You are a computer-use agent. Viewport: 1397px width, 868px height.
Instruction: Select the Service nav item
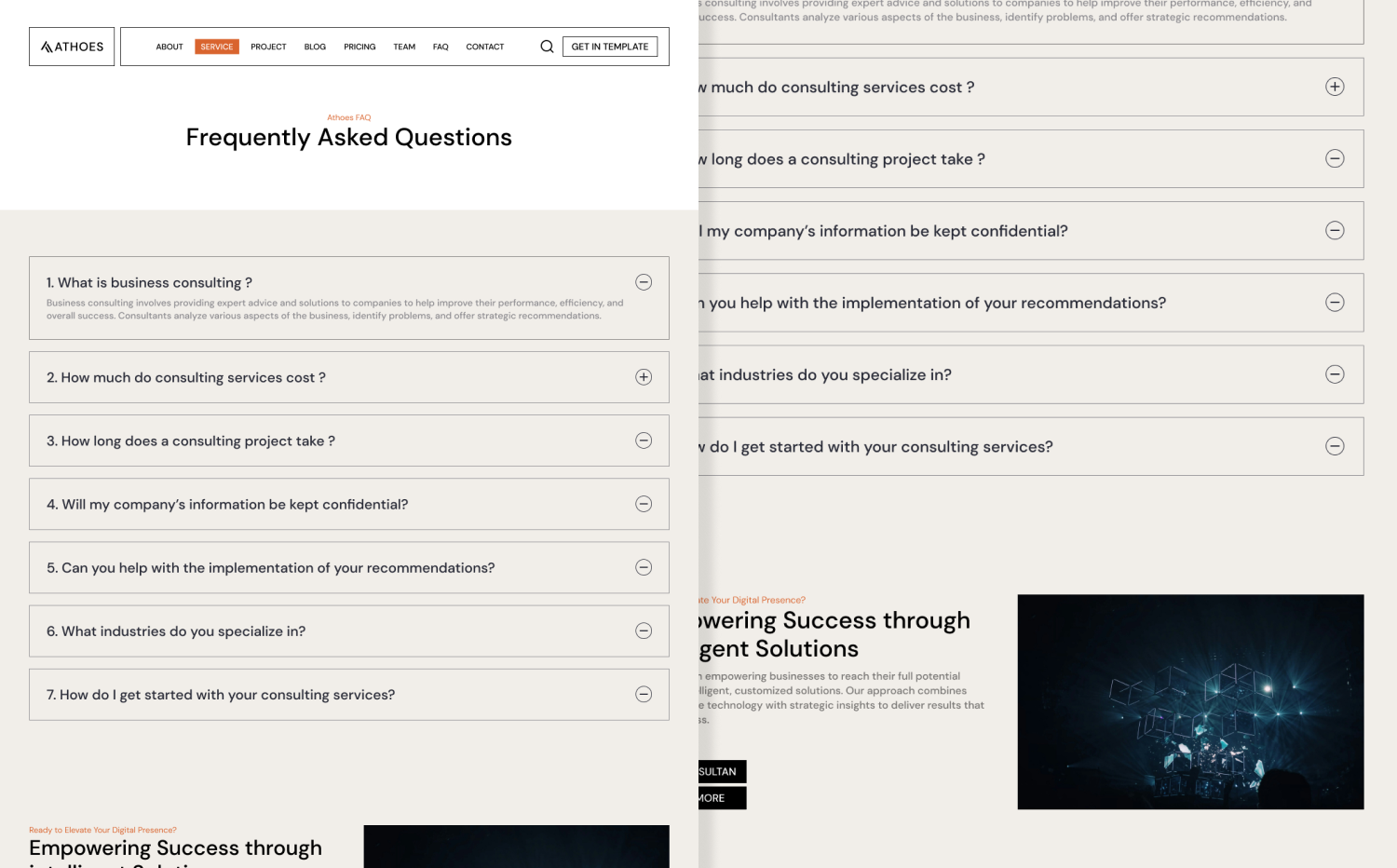click(x=217, y=47)
